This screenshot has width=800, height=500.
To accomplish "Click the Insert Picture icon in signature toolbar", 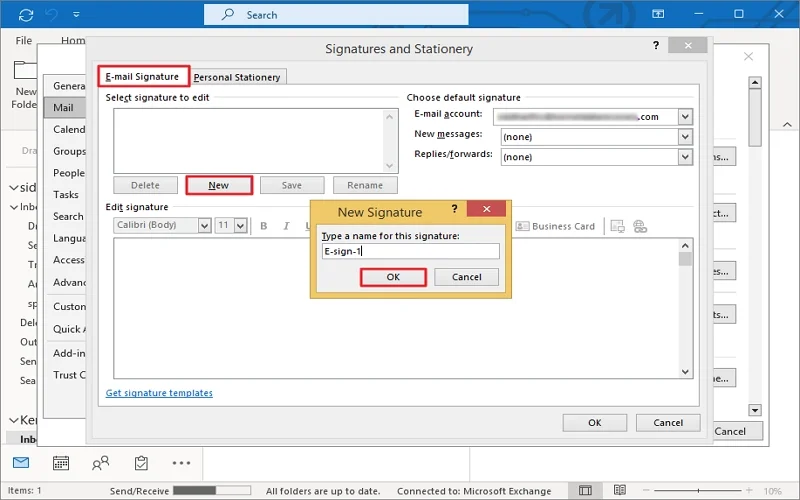I will [x=617, y=226].
